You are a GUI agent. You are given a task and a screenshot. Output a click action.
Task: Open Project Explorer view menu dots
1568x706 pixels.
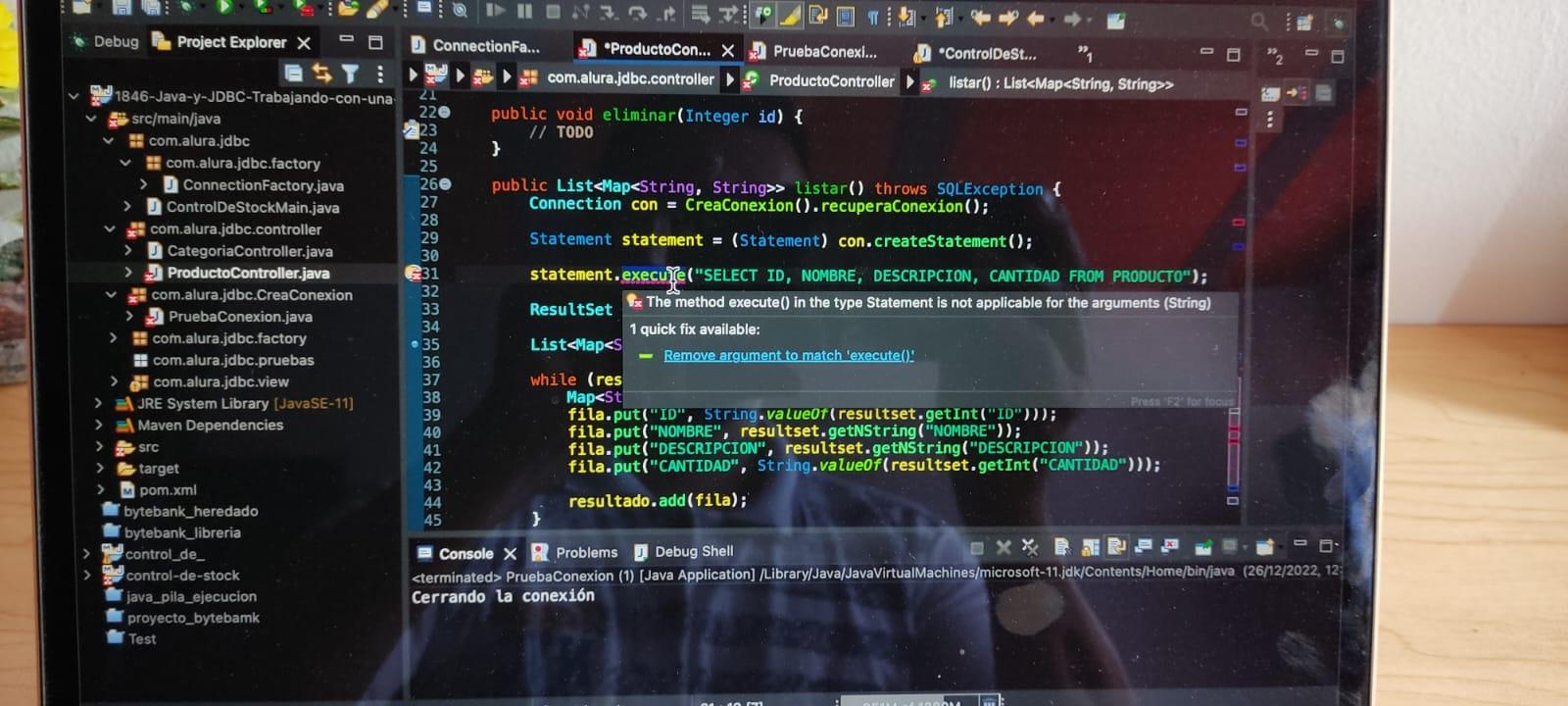coord(380,74)
